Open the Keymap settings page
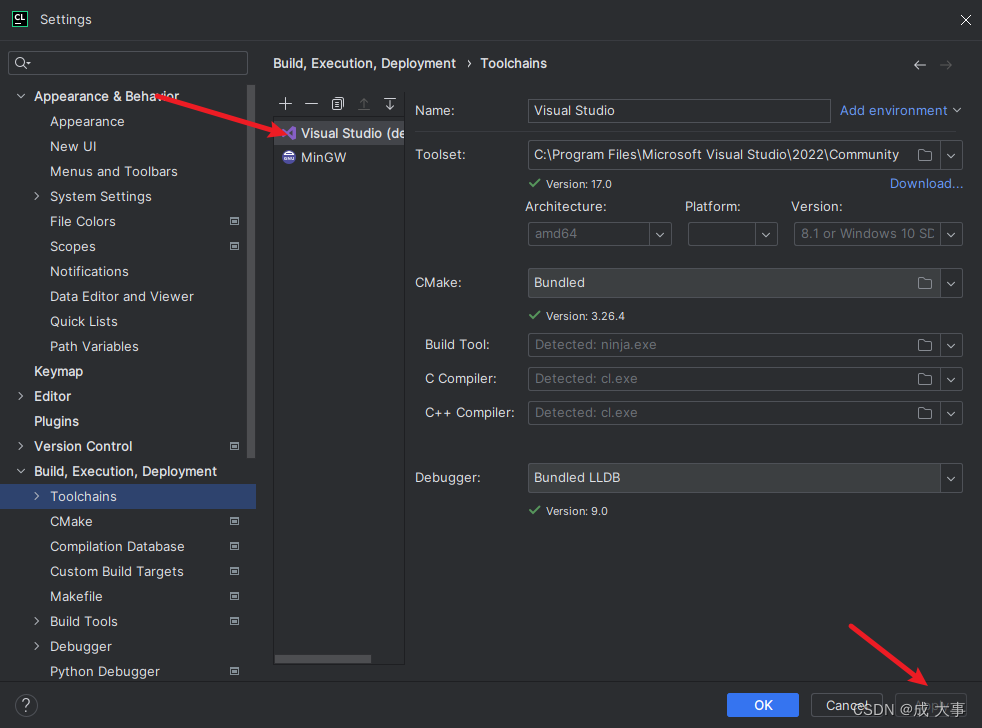This screenshot has width=982, height=728. [58, 372]
